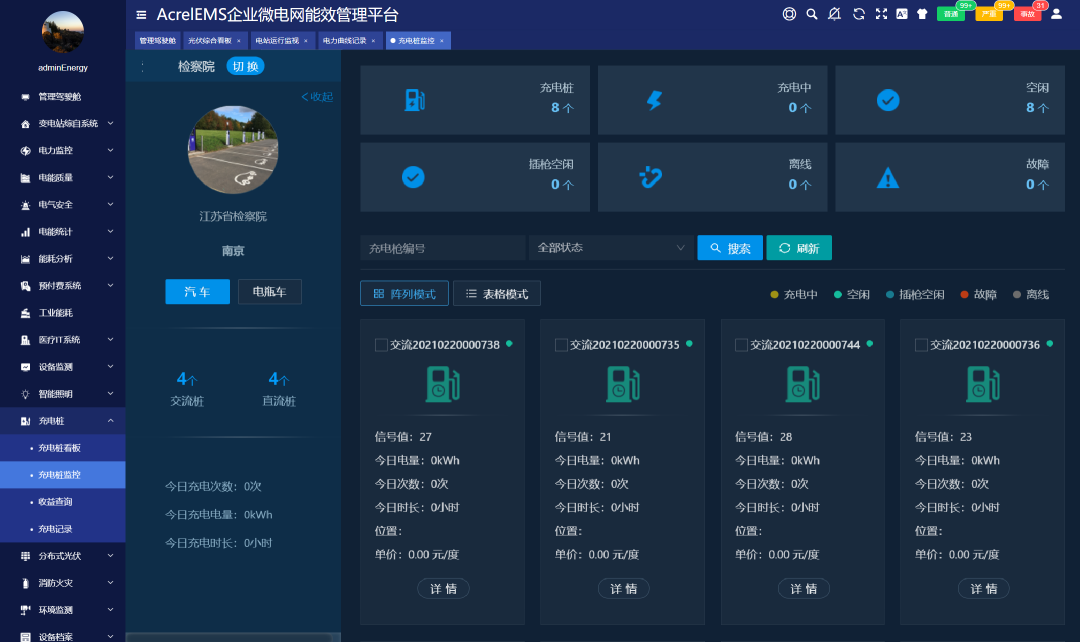
Task: Open global search from the top bar
Action: click(x=812, y=14)
